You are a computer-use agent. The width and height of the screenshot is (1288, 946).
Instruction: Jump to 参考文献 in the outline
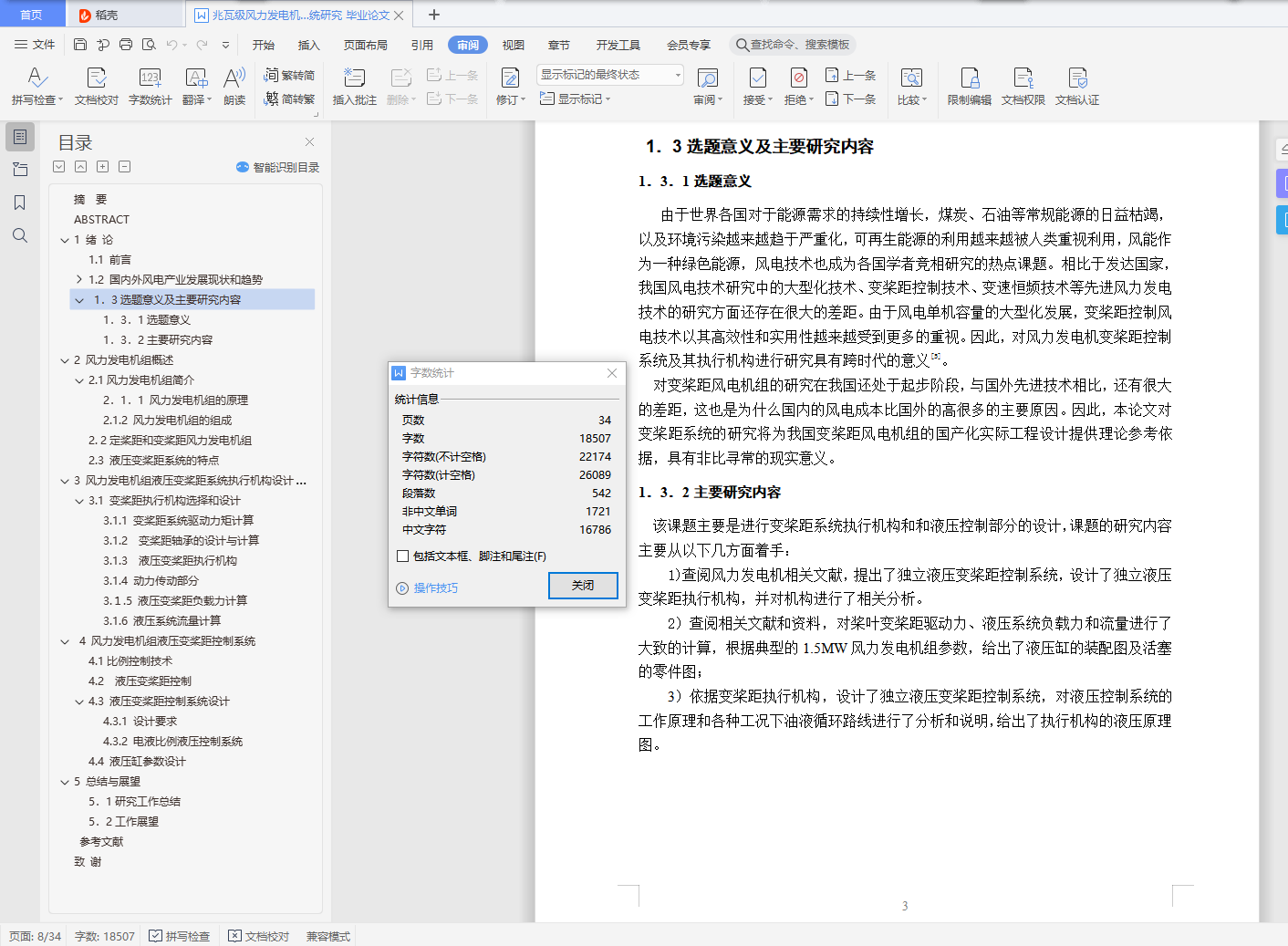point(101,842)
